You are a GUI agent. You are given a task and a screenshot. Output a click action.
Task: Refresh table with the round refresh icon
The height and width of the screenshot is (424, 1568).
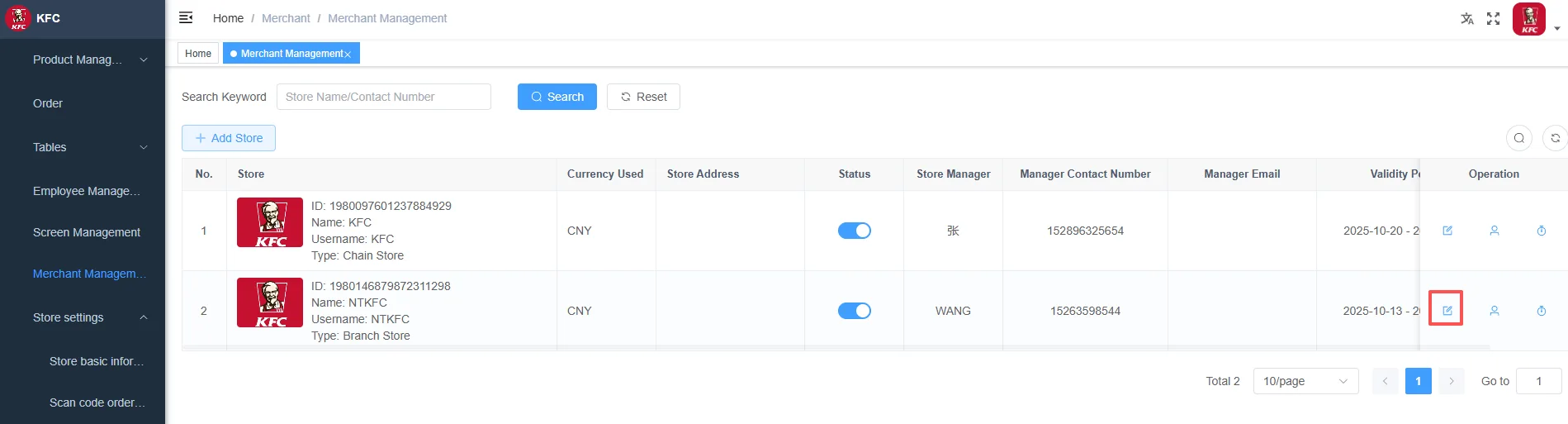[1555, 138]
